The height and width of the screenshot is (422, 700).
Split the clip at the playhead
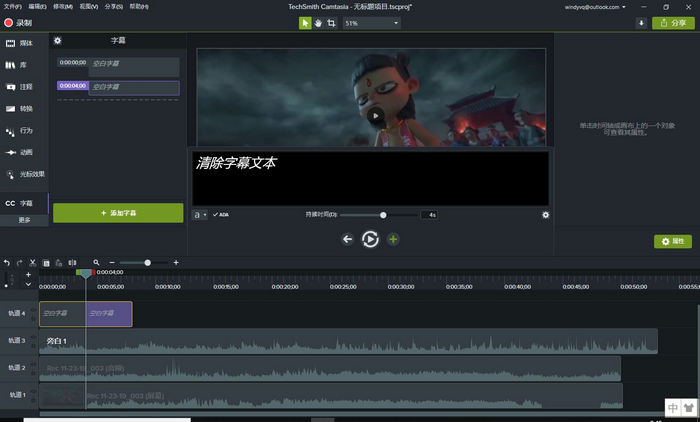point(72,263)
